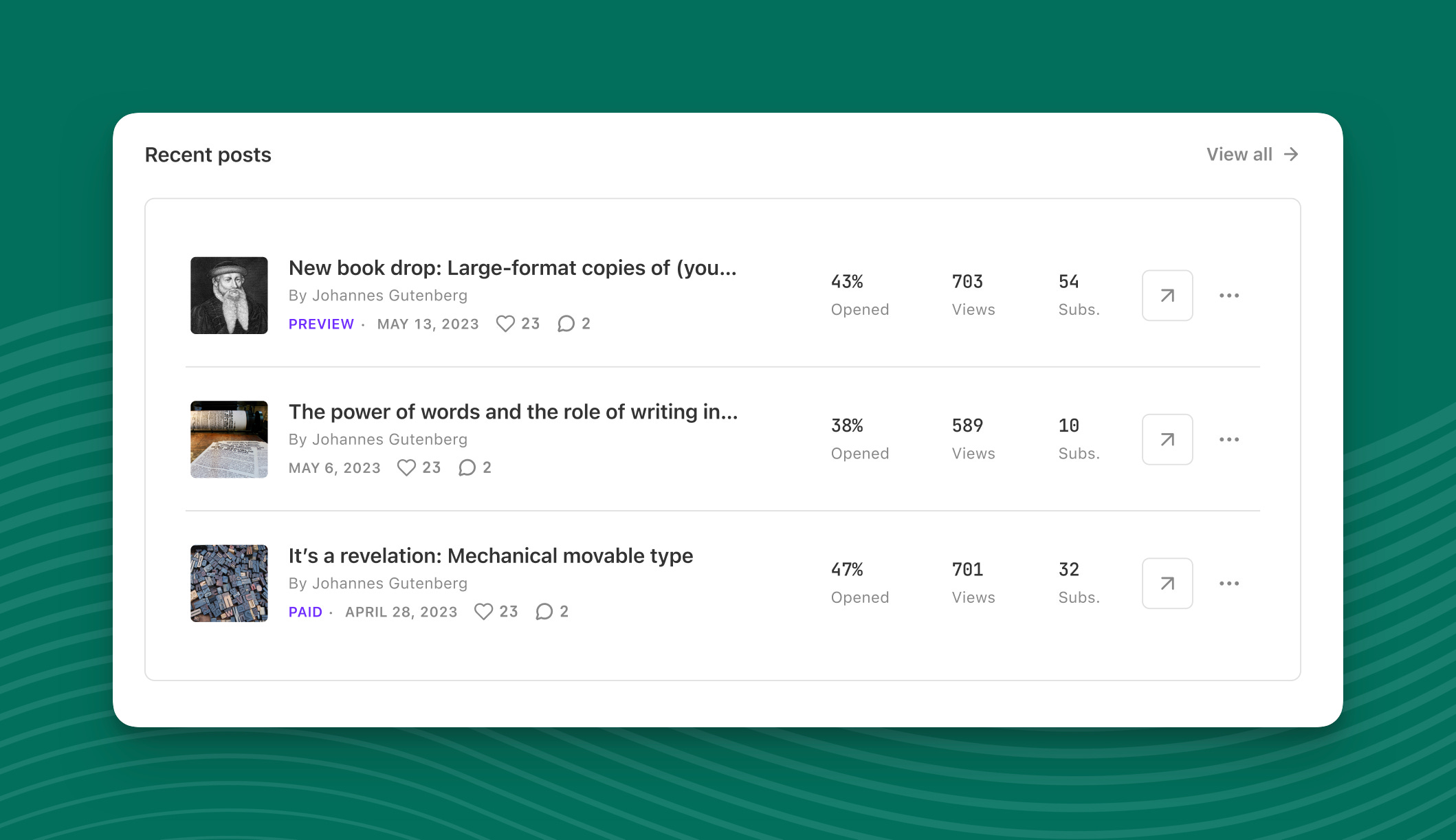Click the share arrow on the New book drop post

coord(1167,295)
